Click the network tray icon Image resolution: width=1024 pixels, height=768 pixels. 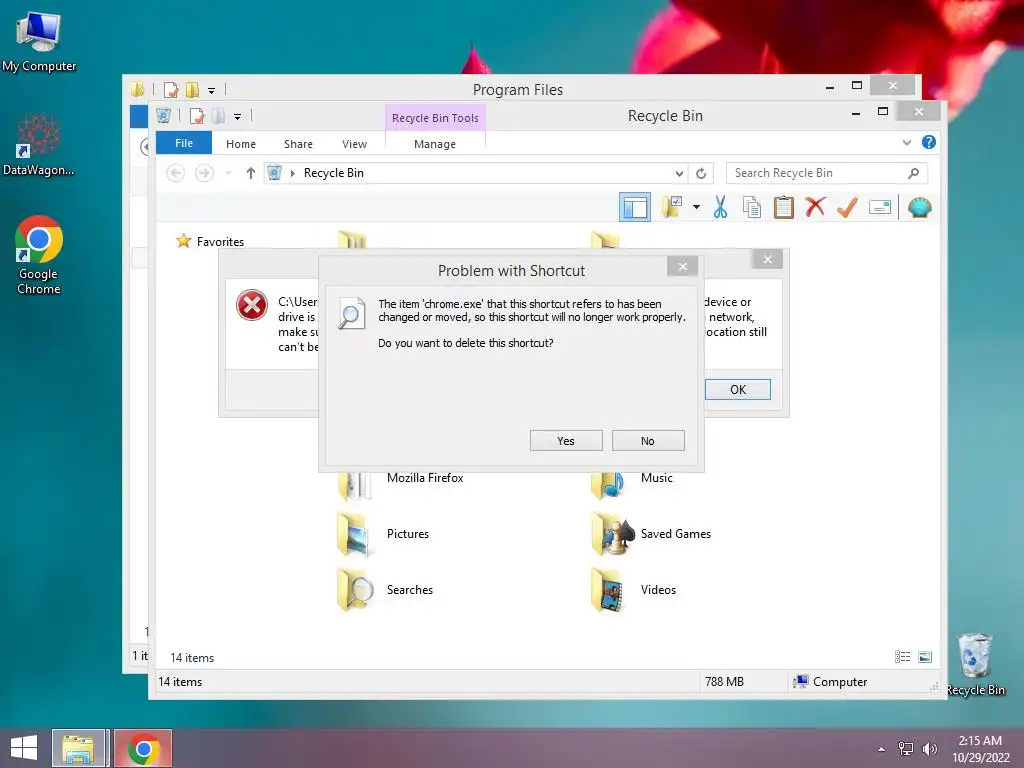click(905, 749)
